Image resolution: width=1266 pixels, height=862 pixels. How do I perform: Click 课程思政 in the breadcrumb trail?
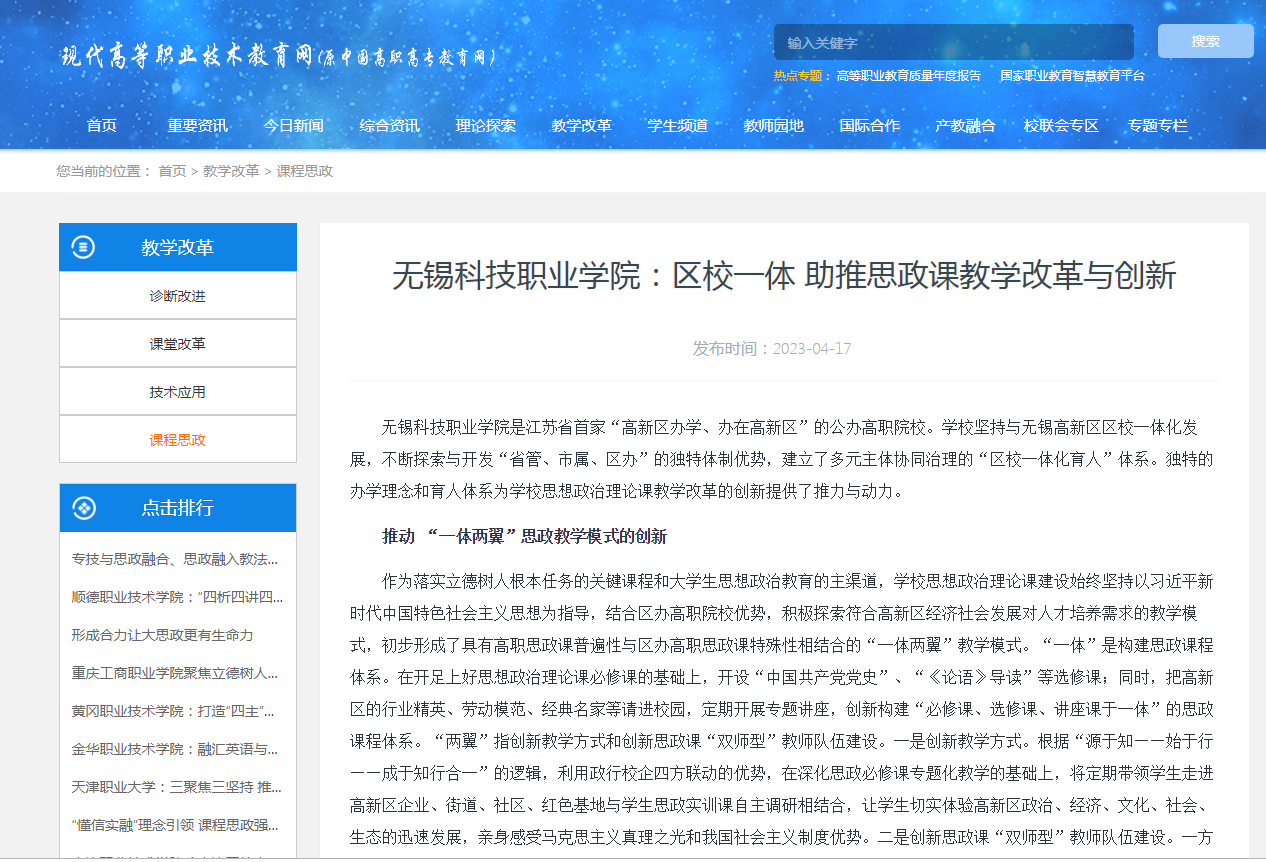pos(305,171)
